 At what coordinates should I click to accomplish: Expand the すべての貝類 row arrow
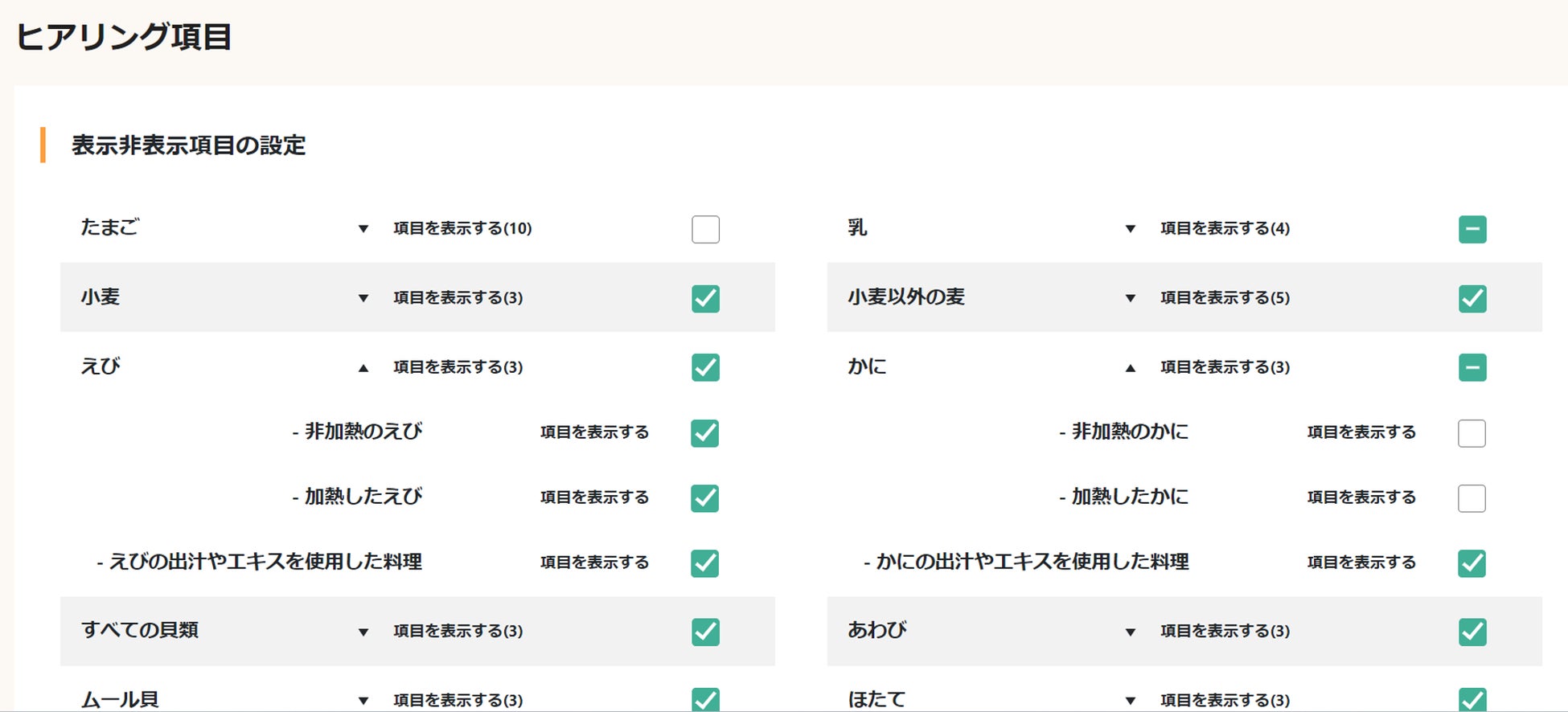363,632
